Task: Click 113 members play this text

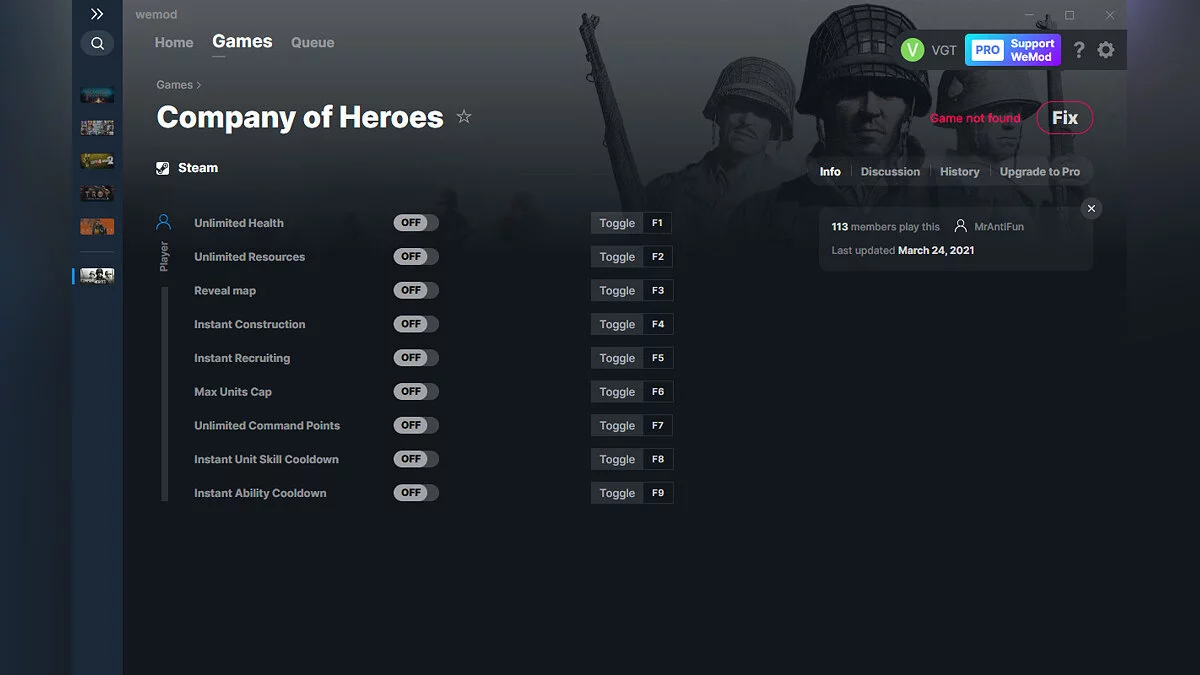Action: pyautogui.click(x=886, y=227)
